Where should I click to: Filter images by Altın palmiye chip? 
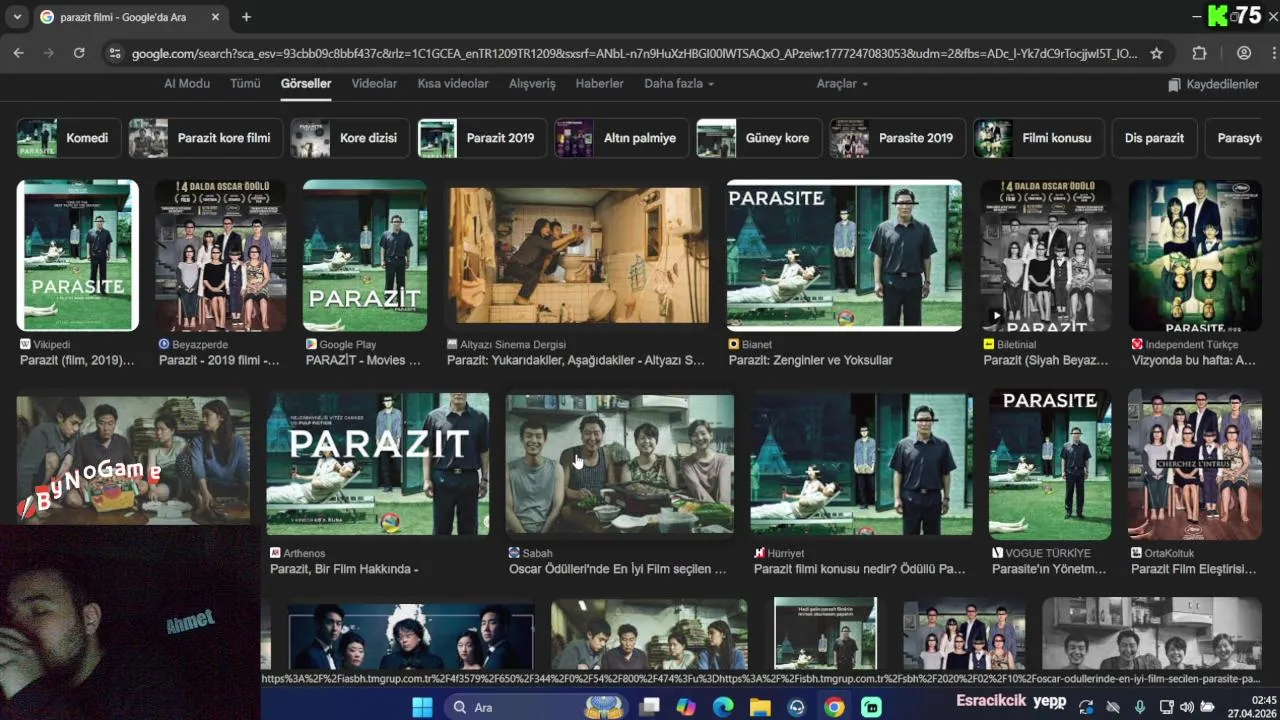[x=621, y=138]
